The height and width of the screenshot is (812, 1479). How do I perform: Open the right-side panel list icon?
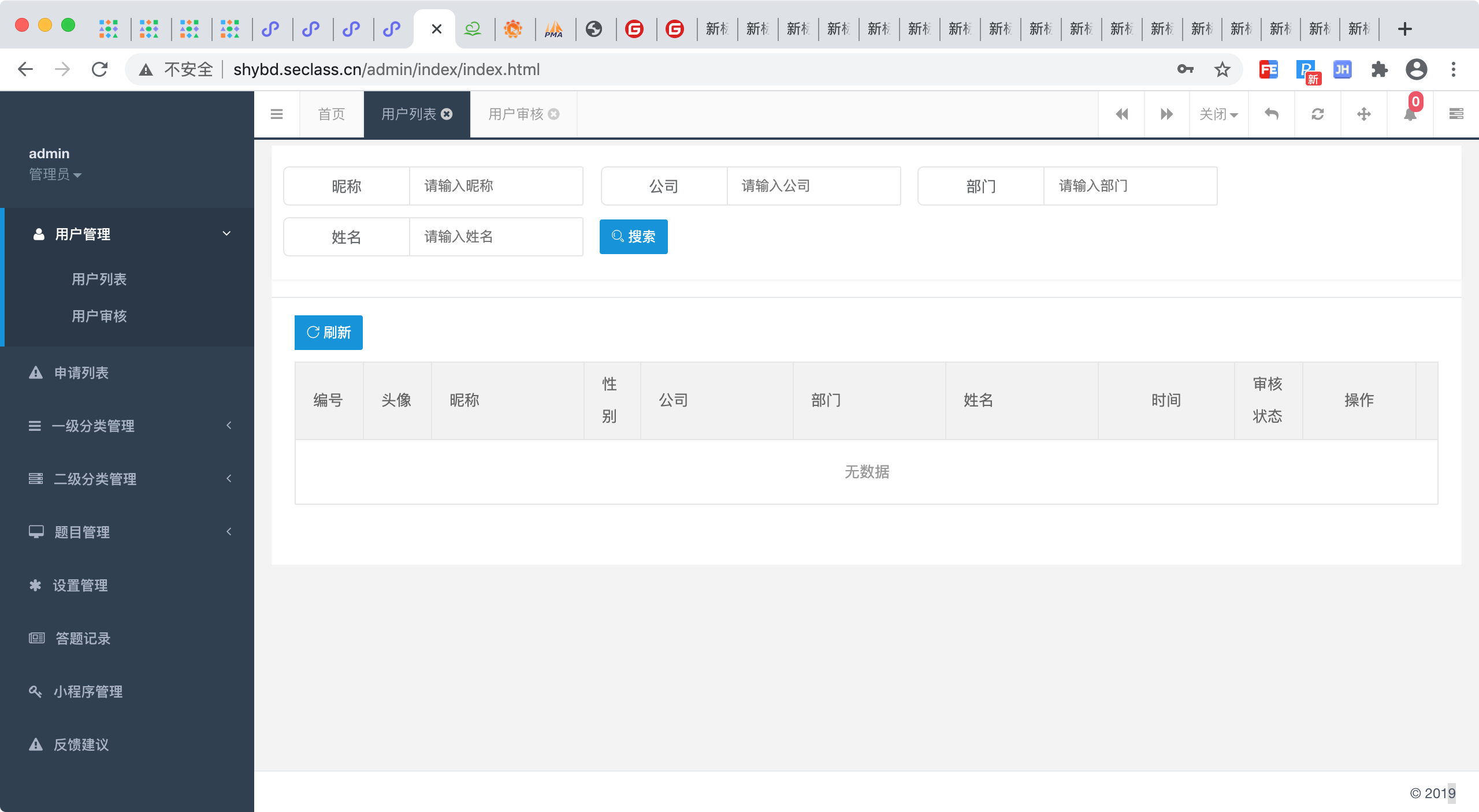coord(1456,114)
